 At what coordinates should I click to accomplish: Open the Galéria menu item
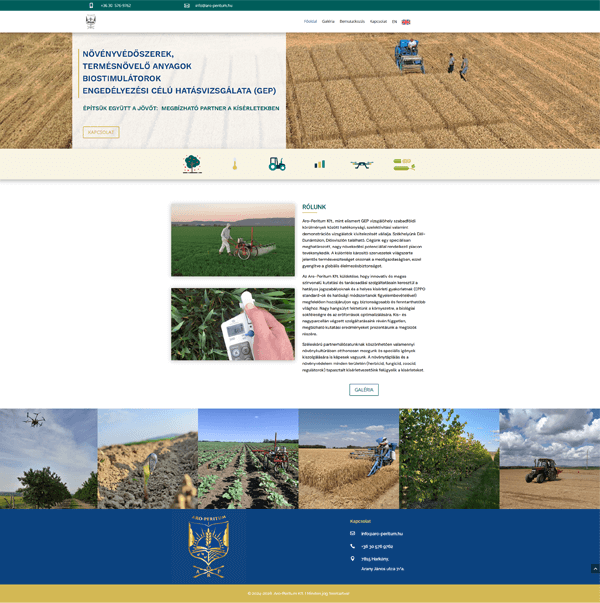[328, 21]
